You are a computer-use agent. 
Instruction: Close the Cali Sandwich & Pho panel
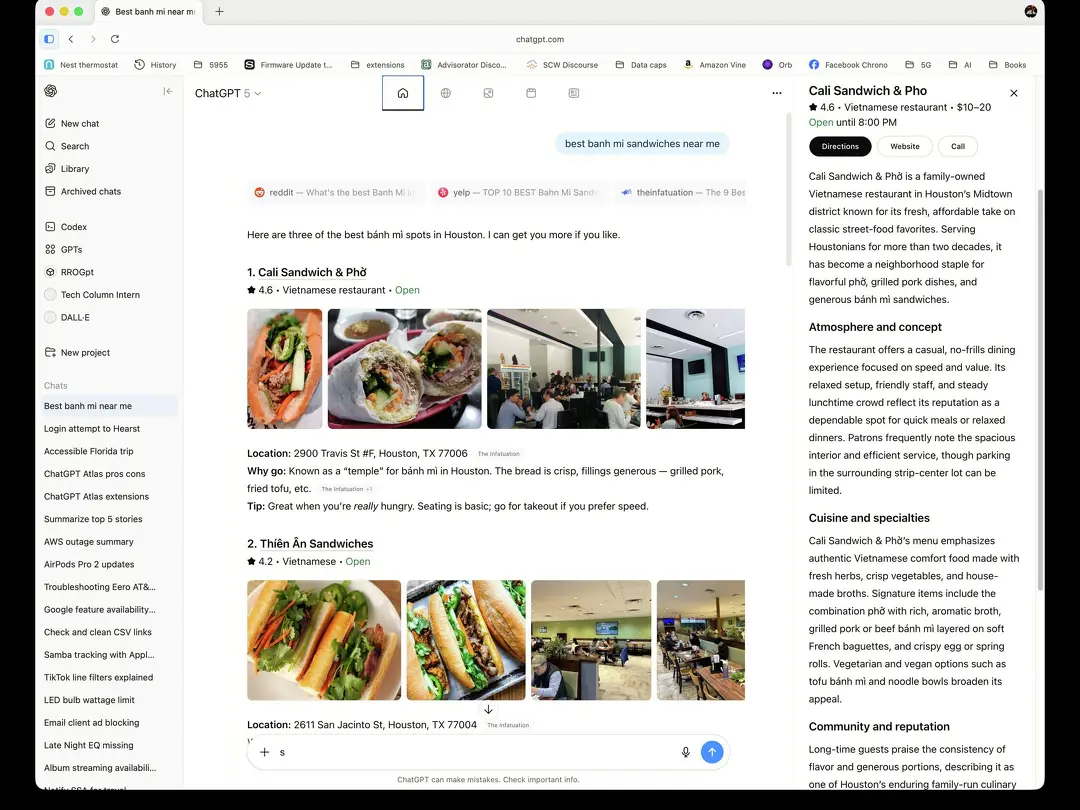pos(1013,93)
